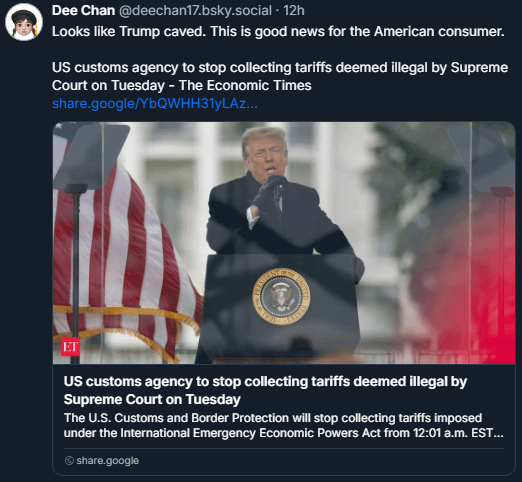Follow the share.google/YbQWHH31yLAz... link
The width and height of the screenshot is (522, 482).
155,104
